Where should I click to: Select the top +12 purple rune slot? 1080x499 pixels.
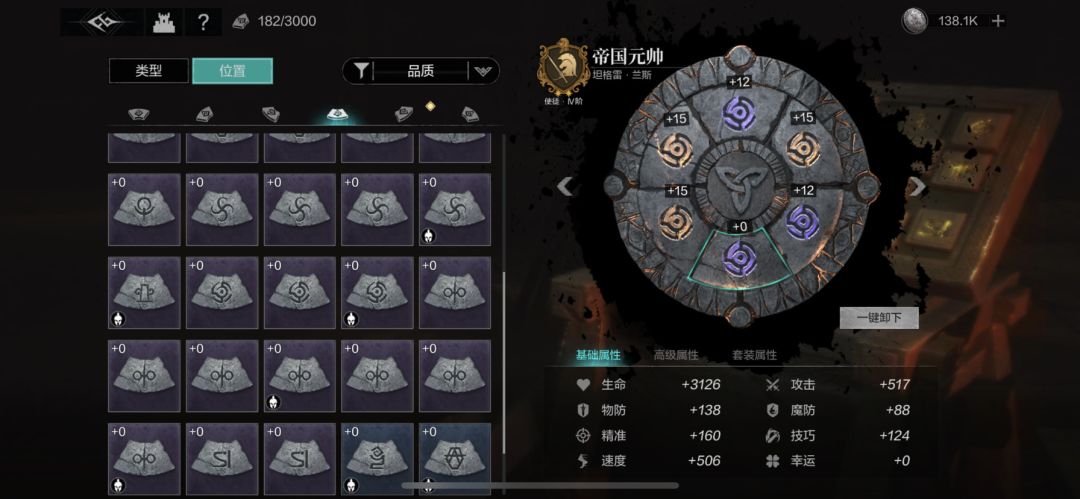739,113
